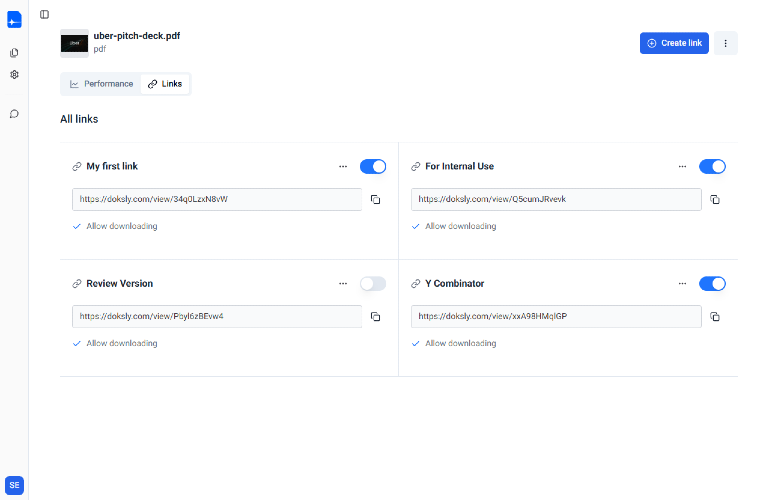
Task: Click the Y Combinator title
Action: [455, 283]
